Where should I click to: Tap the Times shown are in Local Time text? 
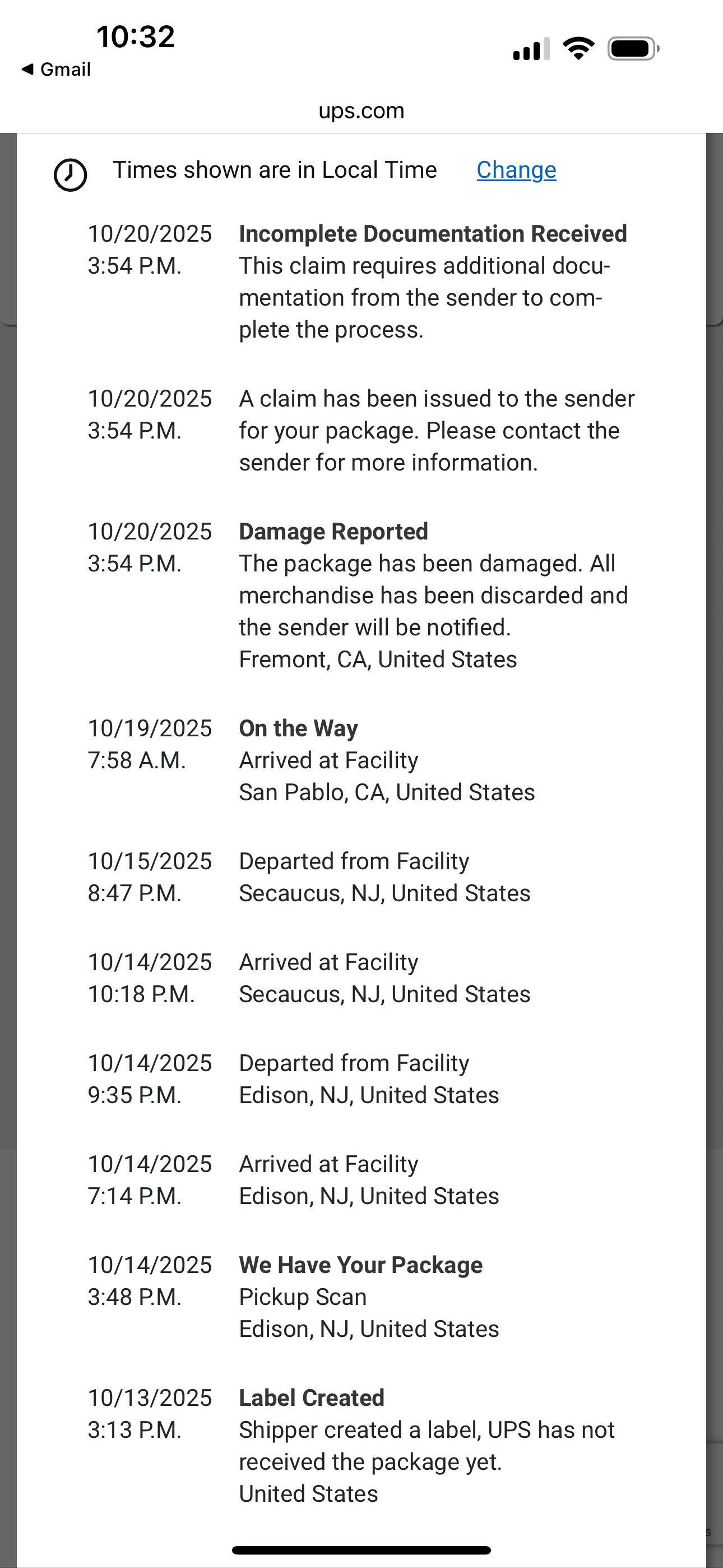275,170
